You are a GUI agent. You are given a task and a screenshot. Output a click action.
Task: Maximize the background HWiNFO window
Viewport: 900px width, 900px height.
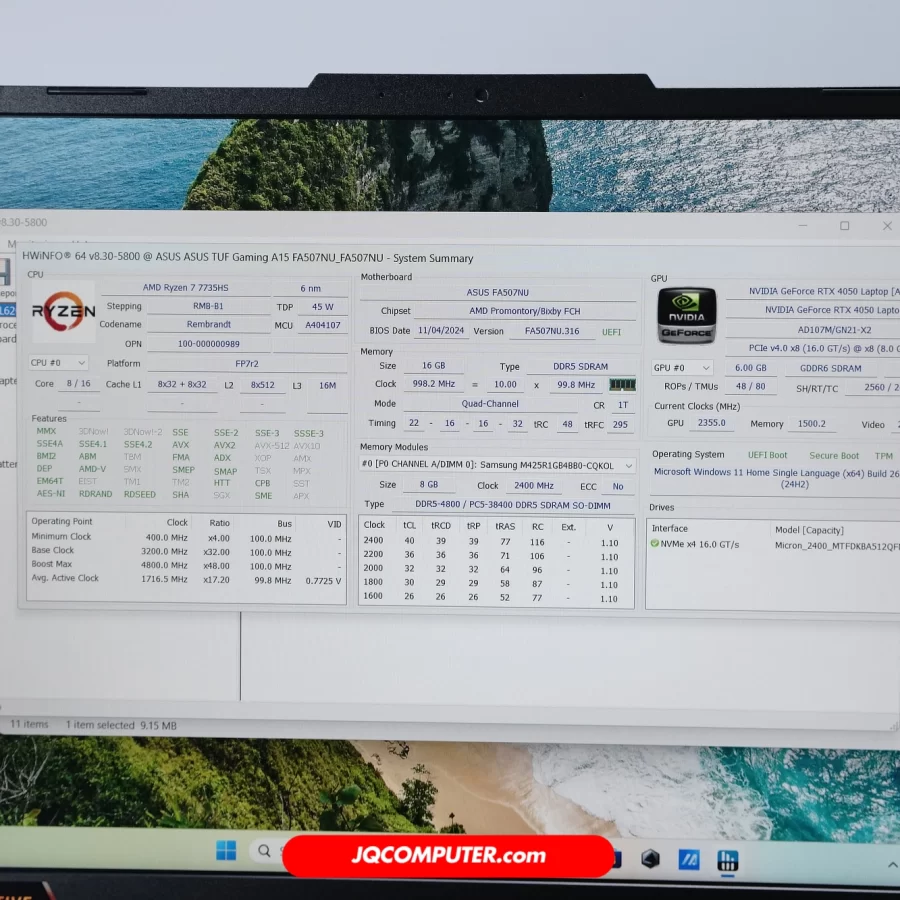point(844,226)
